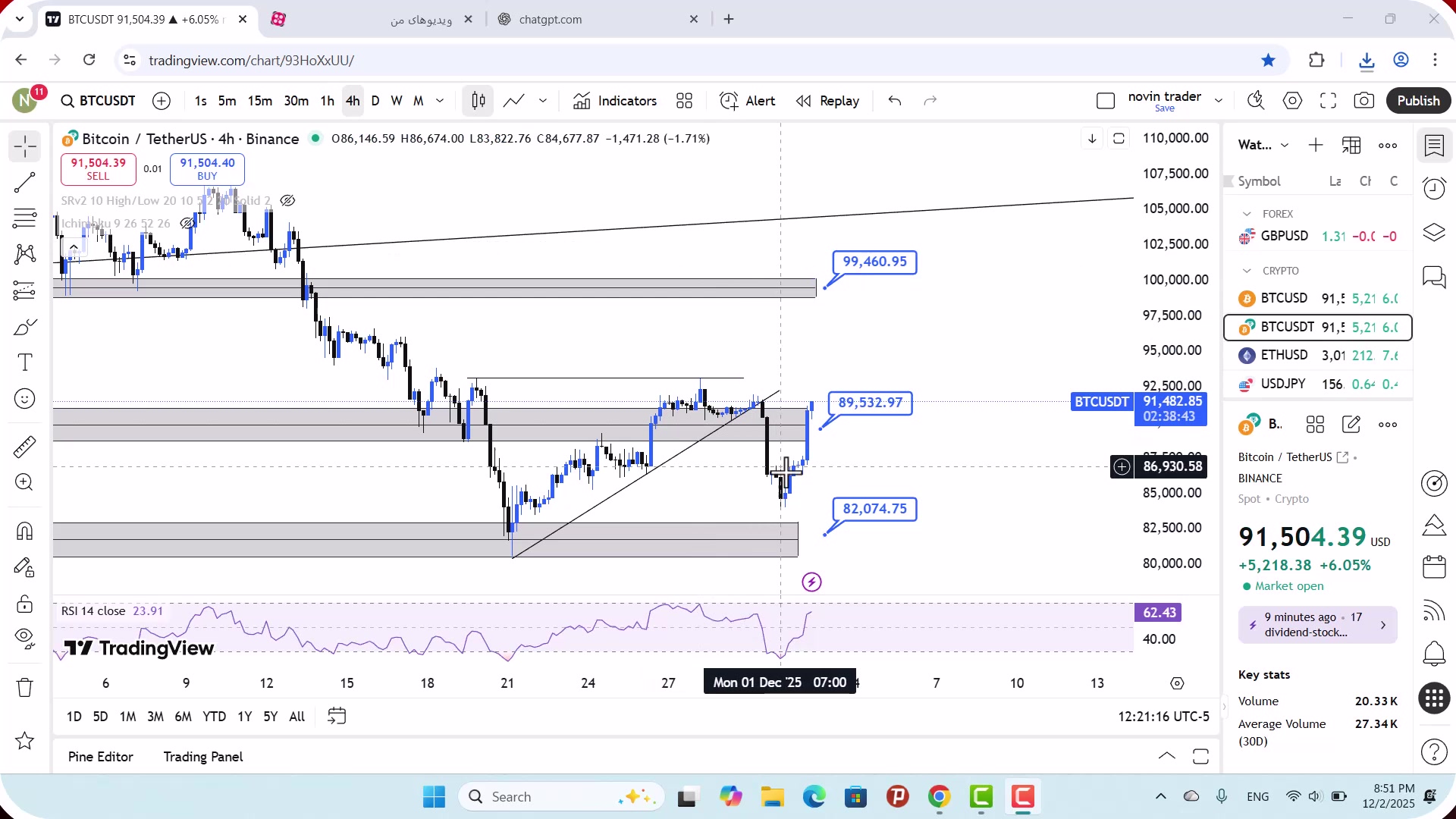Select GBPUSD in the watchlist

click(x=1318, y=237)
